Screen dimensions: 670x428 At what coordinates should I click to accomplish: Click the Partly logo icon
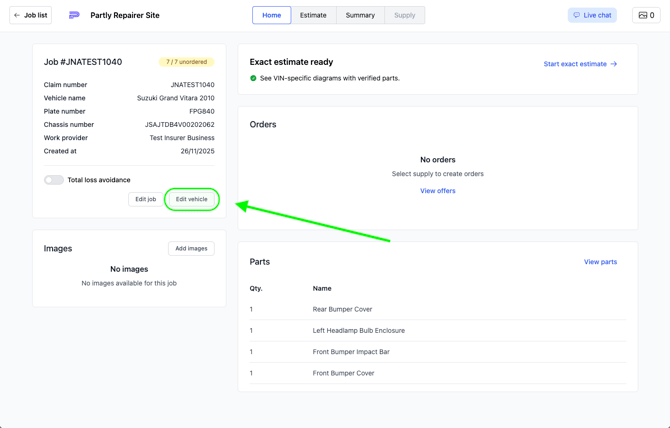click(74, 15)
